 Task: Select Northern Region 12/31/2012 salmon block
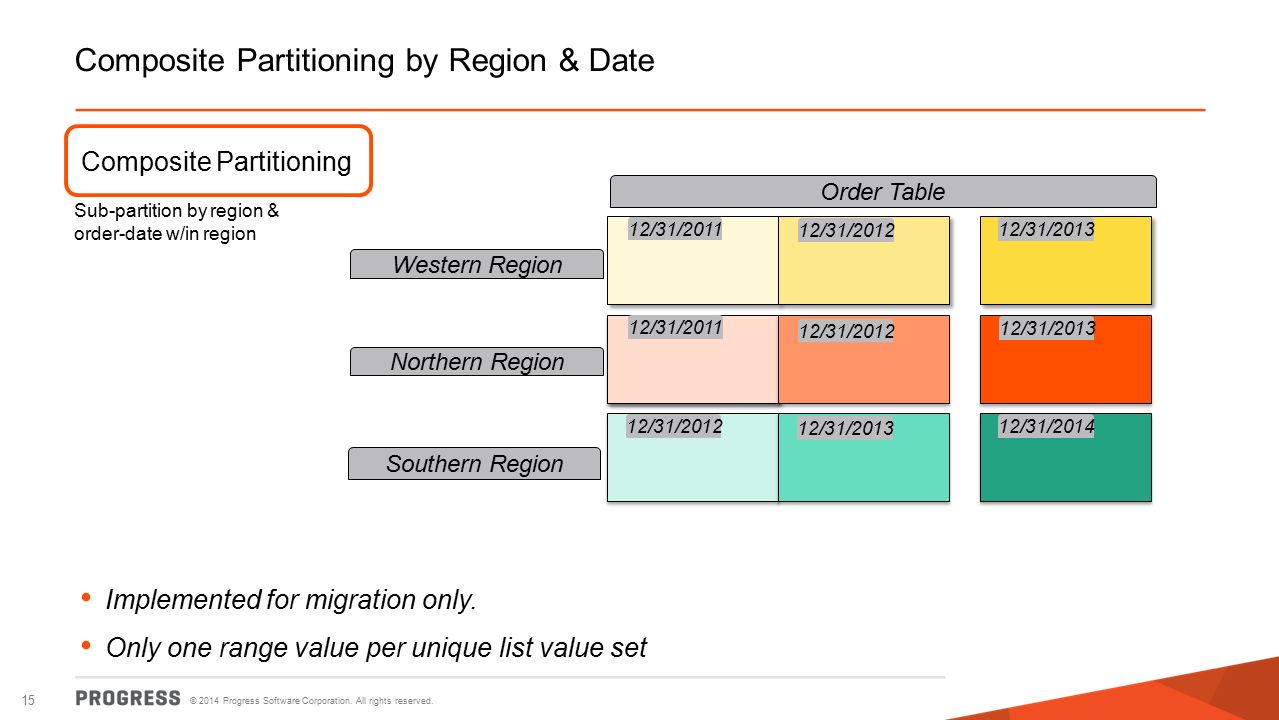(x=864, y=359)
